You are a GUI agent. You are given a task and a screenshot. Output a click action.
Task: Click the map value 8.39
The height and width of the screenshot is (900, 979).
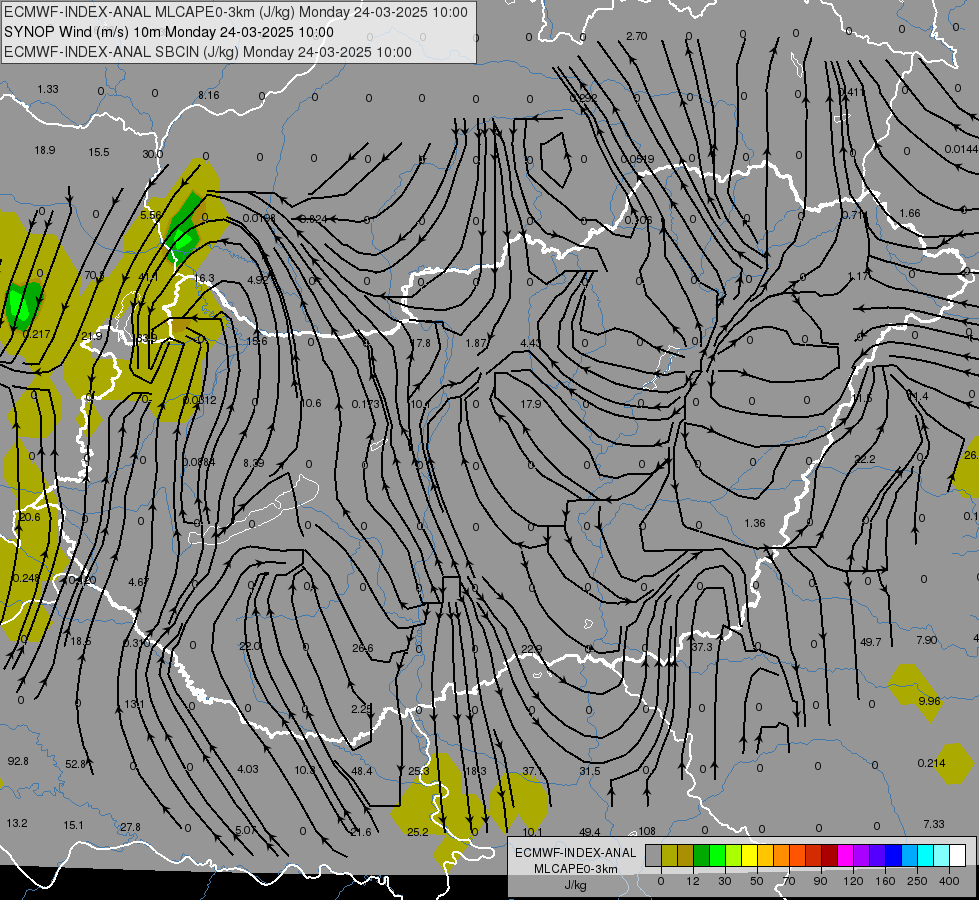(x=253, y=463)
